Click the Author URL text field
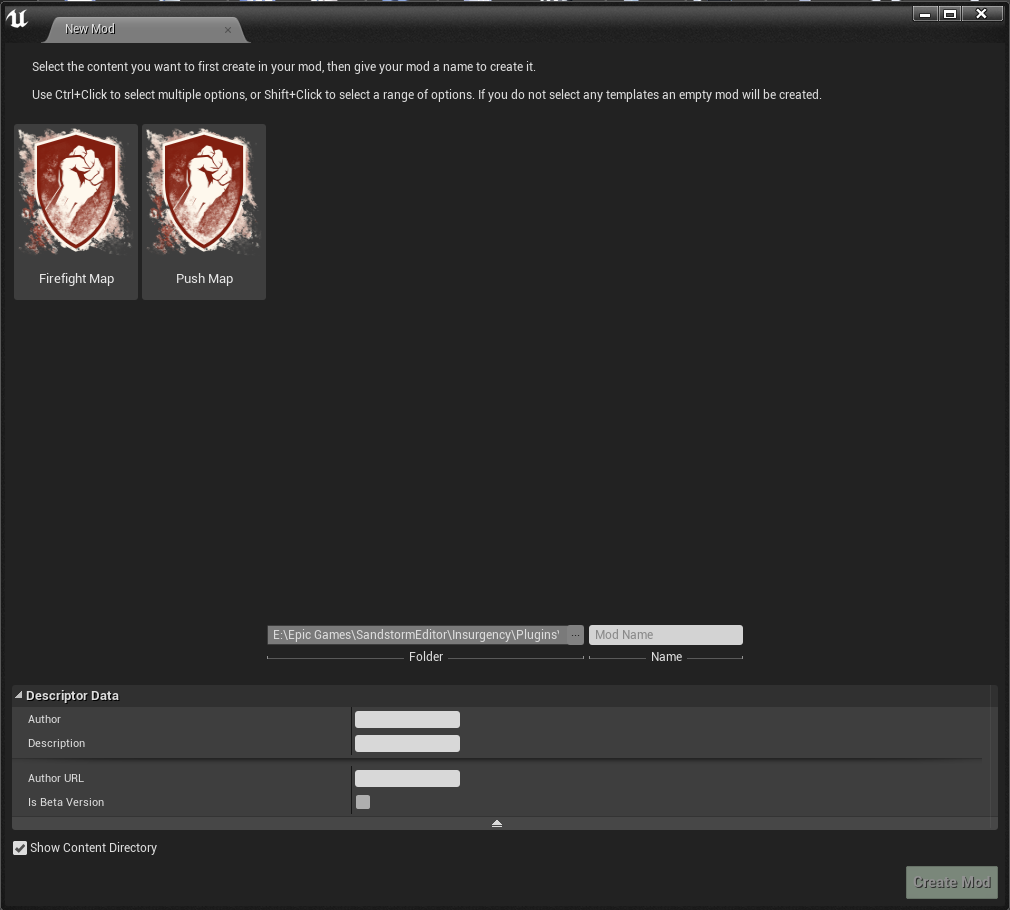1010x910 pixels. coord(407,778)
